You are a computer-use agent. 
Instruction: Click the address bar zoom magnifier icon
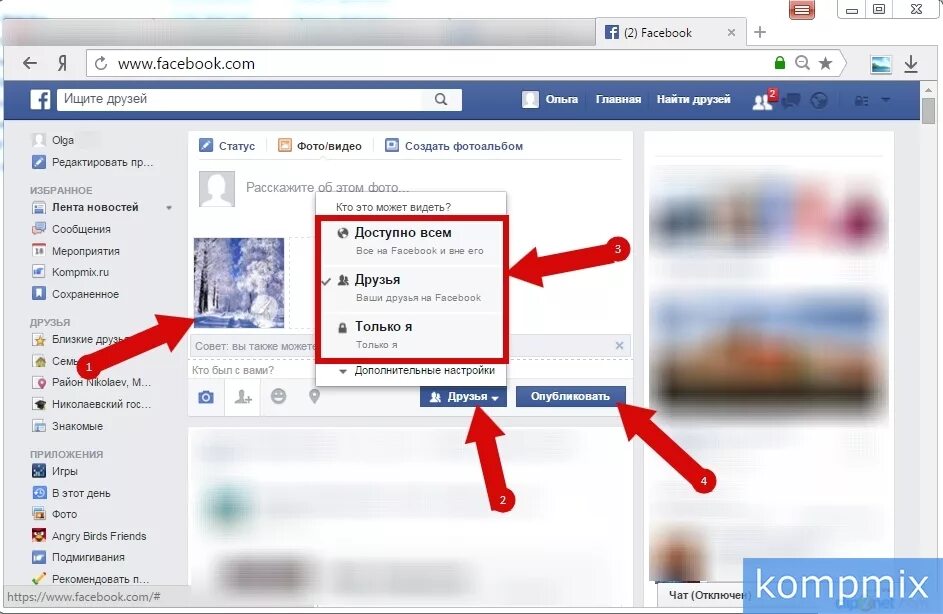pyautogui.click(x=802, y=63)
